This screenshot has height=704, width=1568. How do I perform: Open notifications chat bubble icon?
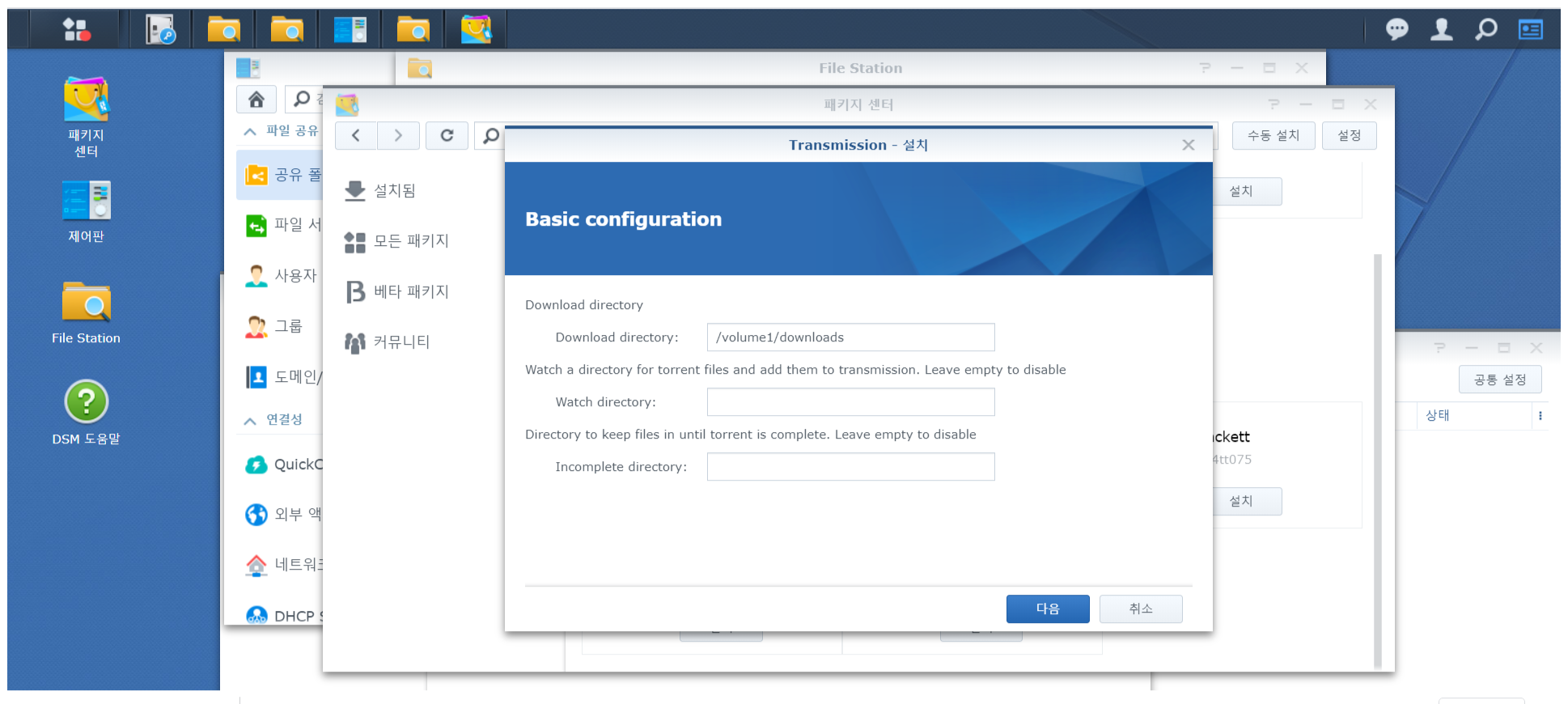pos(1396,30)
